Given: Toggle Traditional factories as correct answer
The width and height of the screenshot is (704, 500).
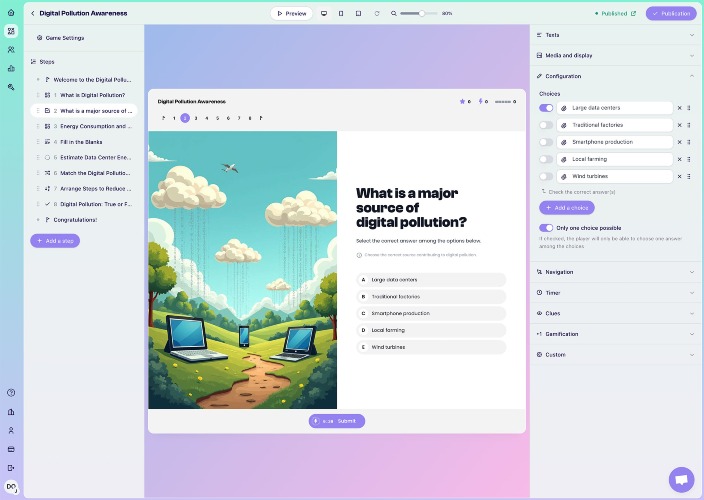Looking at the screenshot, I should [546, 125].
